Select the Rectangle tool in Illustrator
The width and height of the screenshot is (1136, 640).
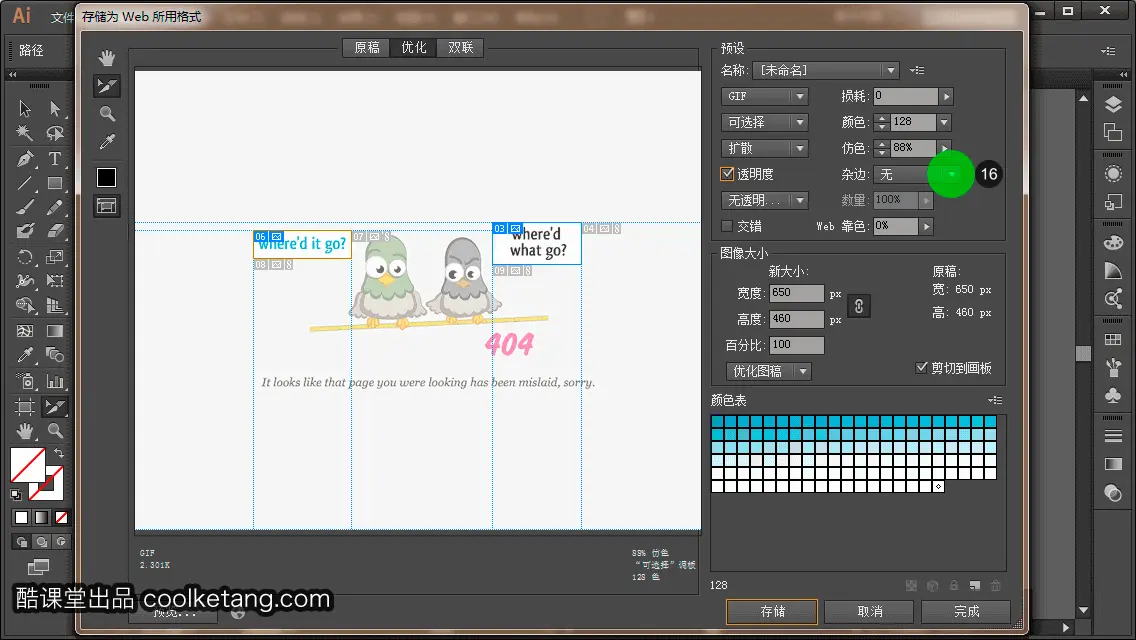[55, 183]
